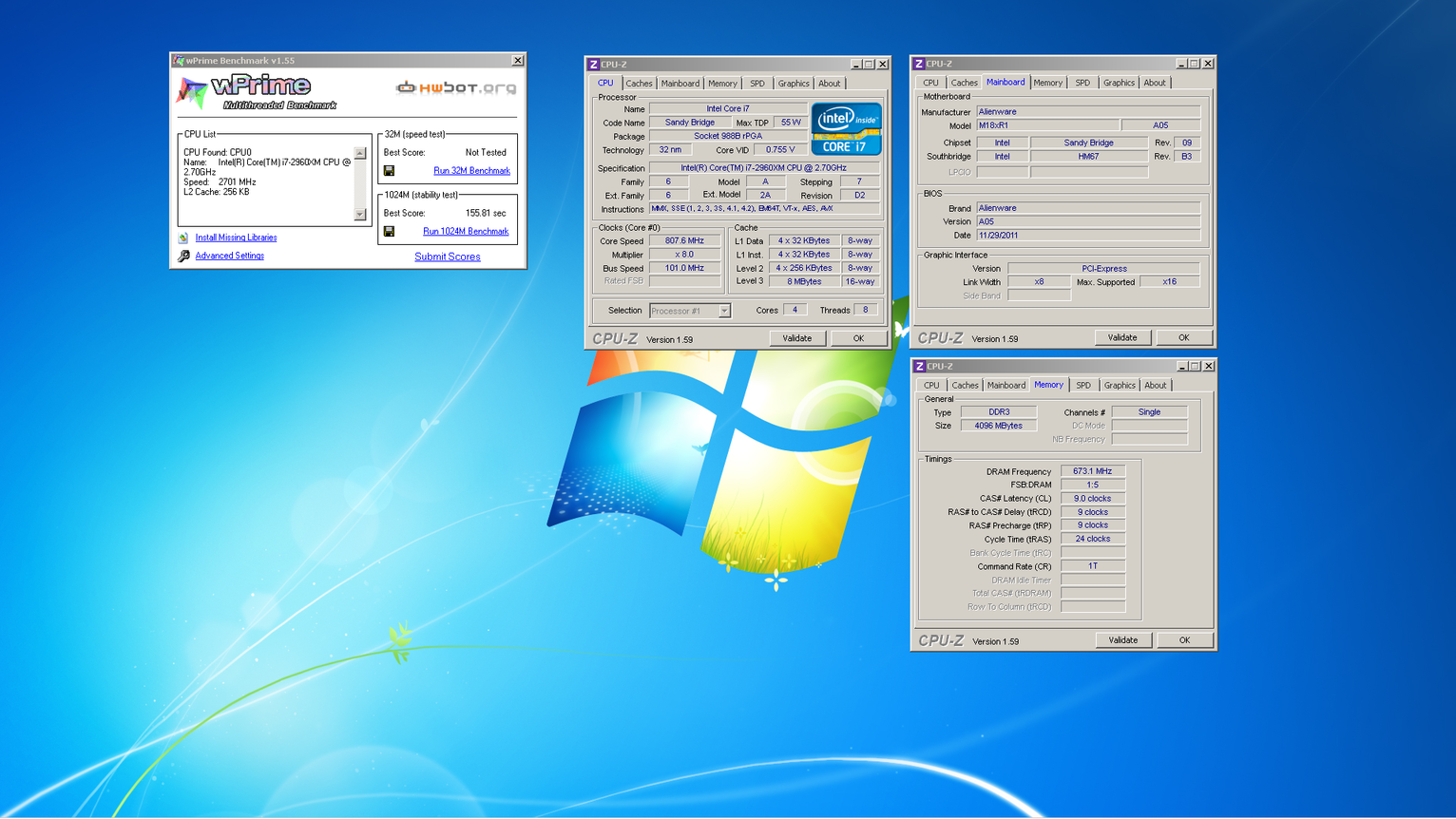Close the CPU-Z Mainboard window

1208,64
